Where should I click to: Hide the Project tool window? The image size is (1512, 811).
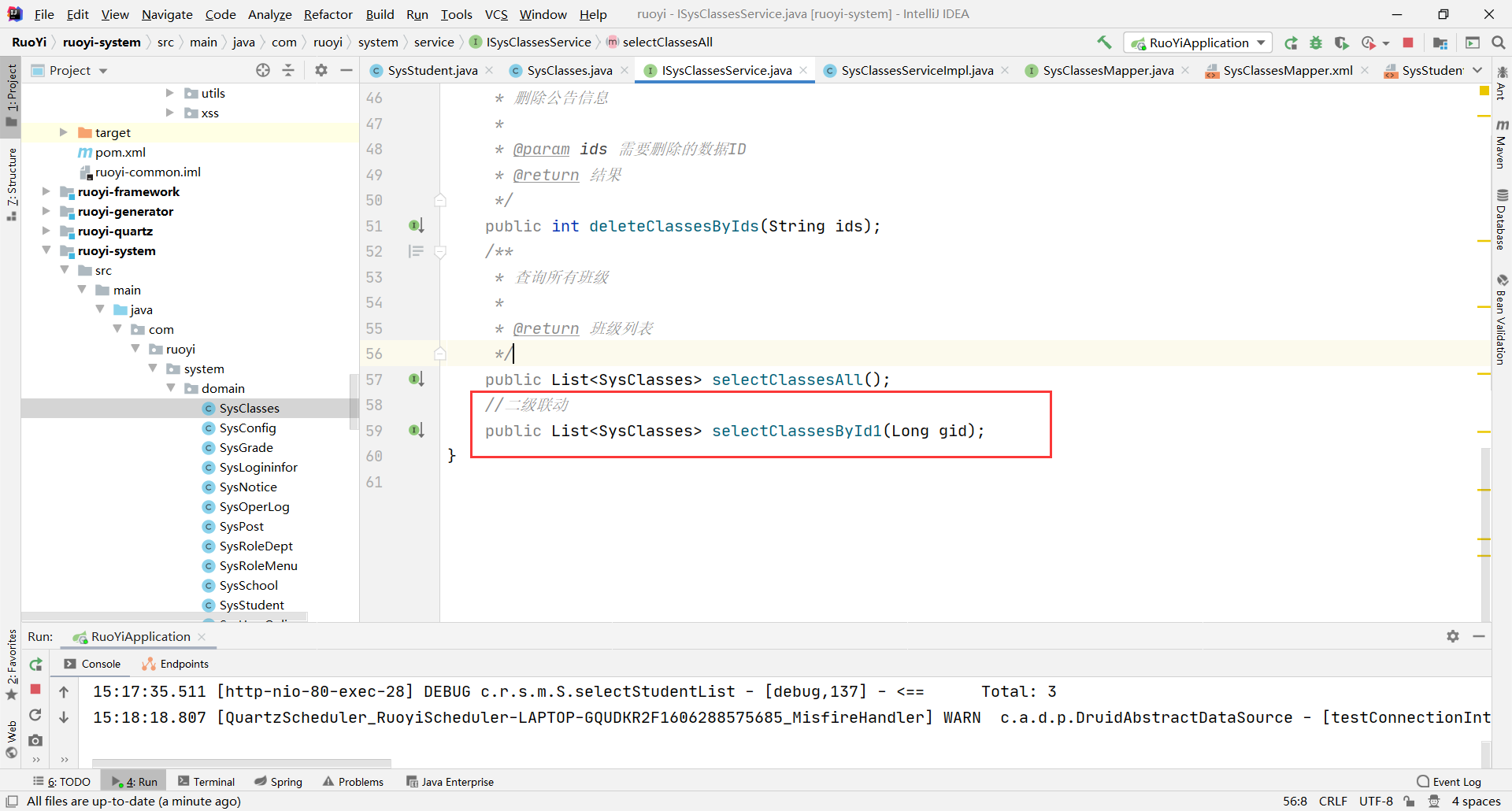[x=346, y=70]
